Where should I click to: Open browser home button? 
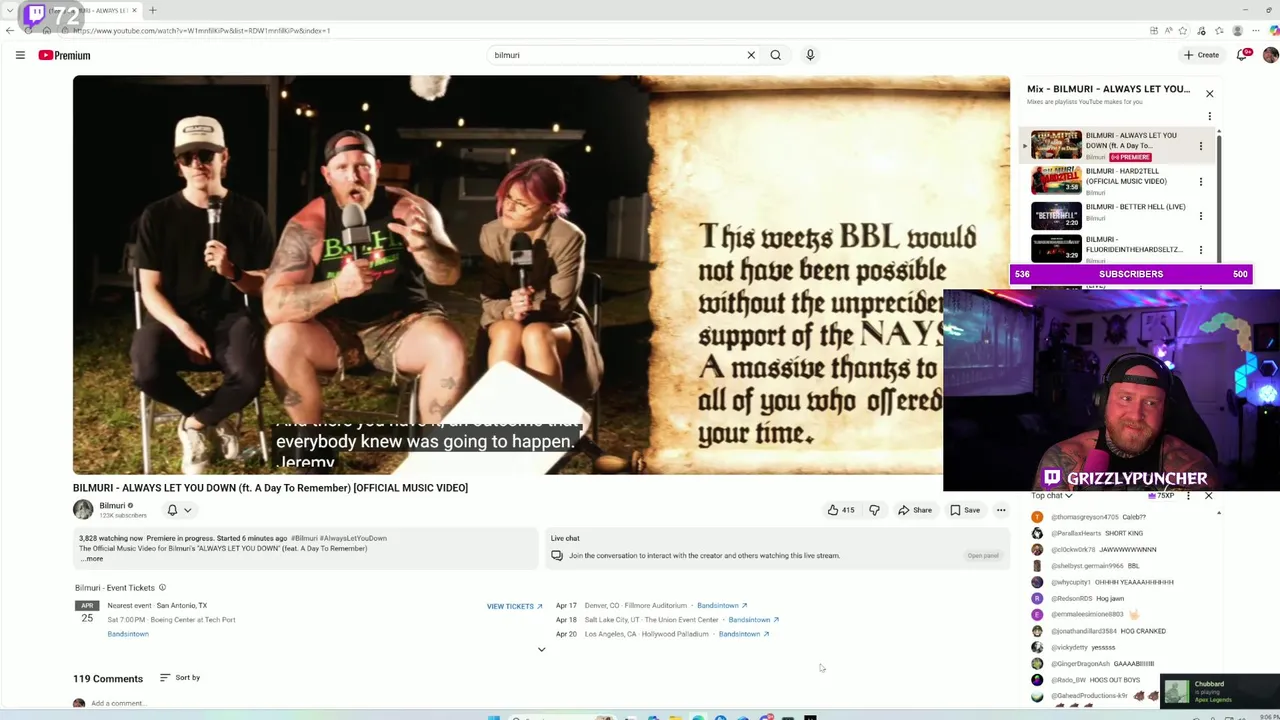46,31
